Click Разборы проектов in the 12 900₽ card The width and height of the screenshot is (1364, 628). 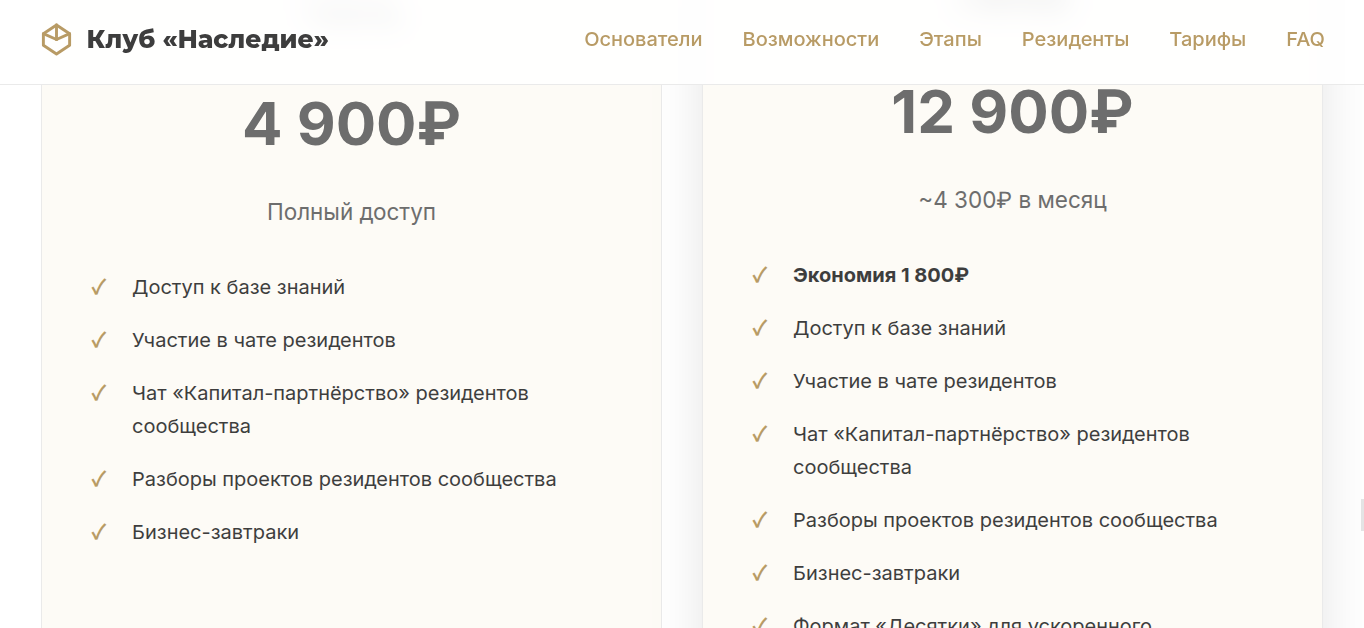pyautogui.click(x=1005, y=520)
